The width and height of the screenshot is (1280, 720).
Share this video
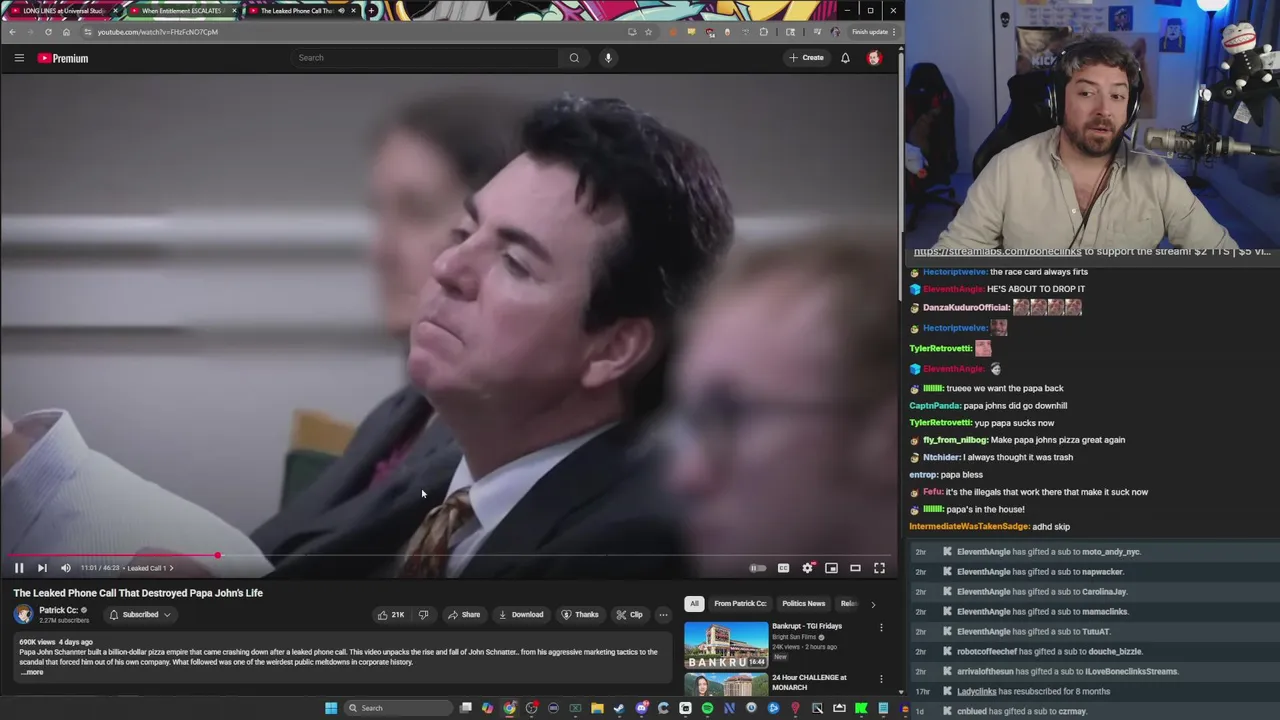464,615
